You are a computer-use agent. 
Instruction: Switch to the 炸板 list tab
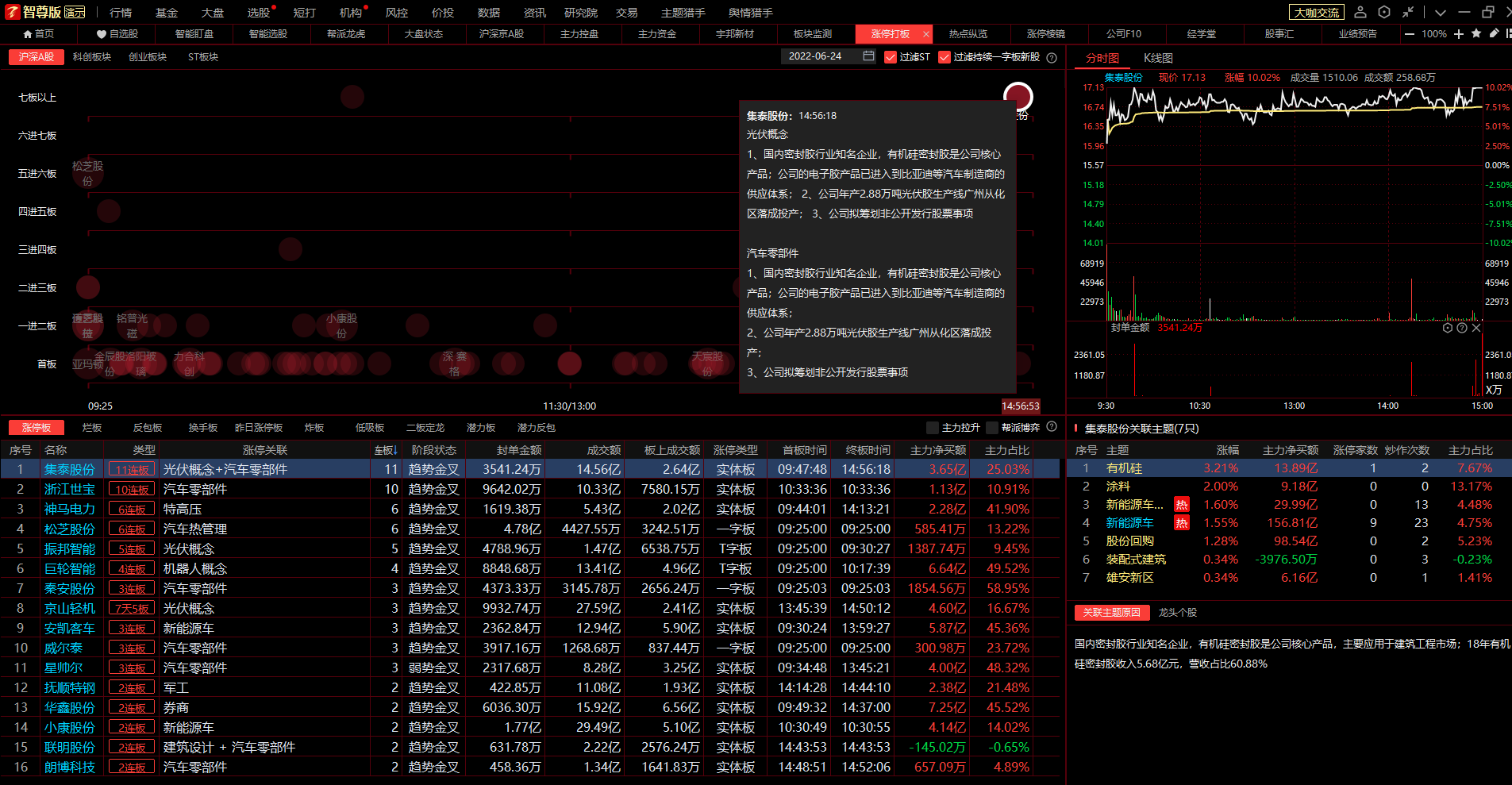(x=314, y=428)
